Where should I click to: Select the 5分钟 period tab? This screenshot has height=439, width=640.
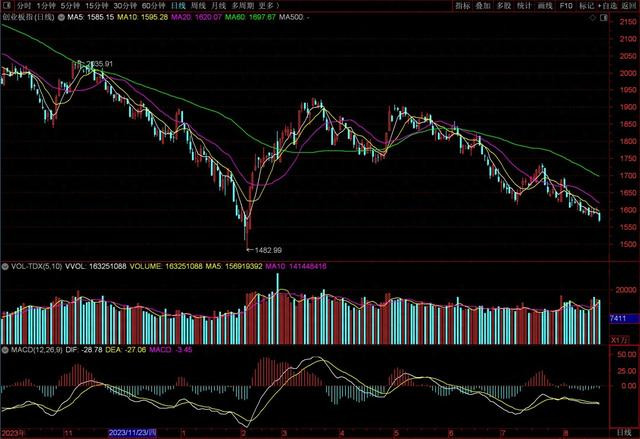[x=70, y=6]
